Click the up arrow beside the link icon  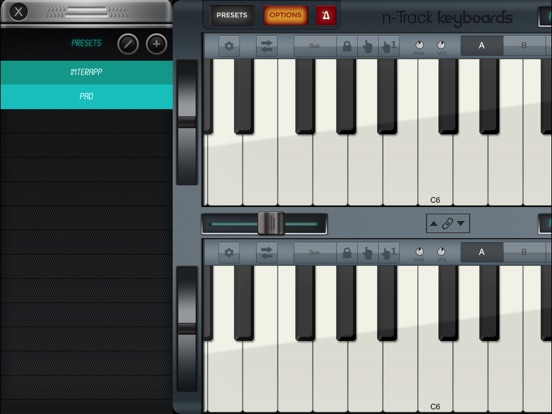click(434, 224)
